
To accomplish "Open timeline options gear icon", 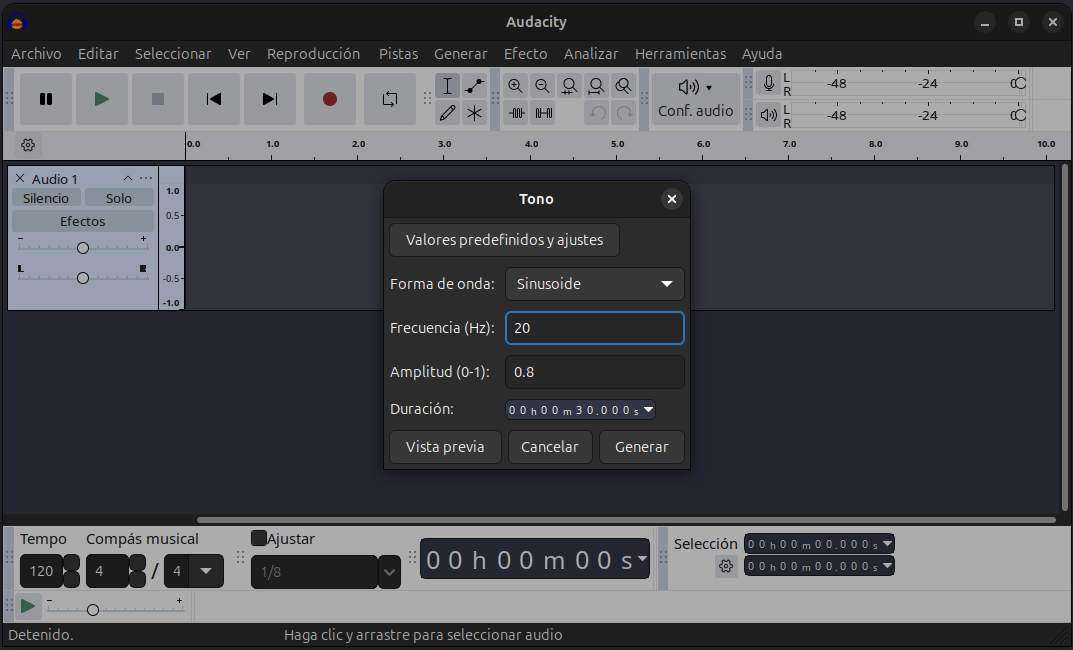I will tap(28, 145).
